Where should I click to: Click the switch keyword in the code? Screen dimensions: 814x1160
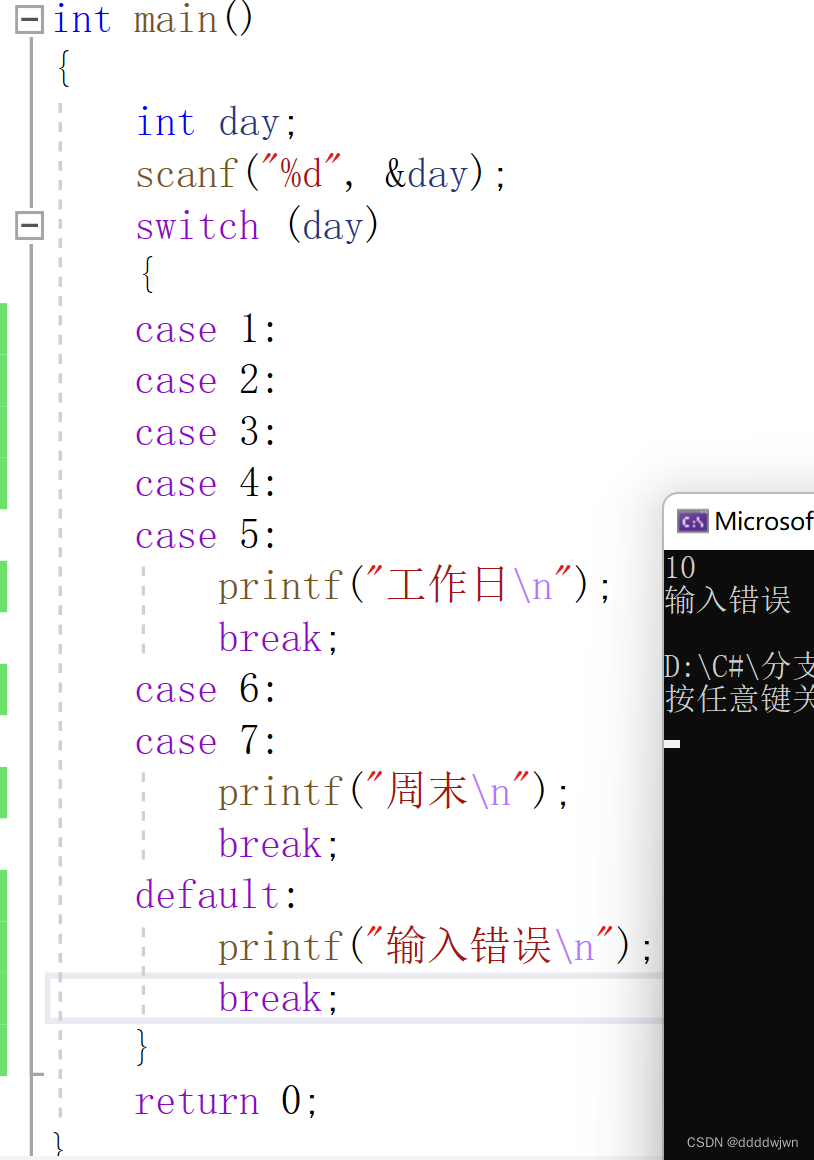pyautogui.click(x=196, y=225)
